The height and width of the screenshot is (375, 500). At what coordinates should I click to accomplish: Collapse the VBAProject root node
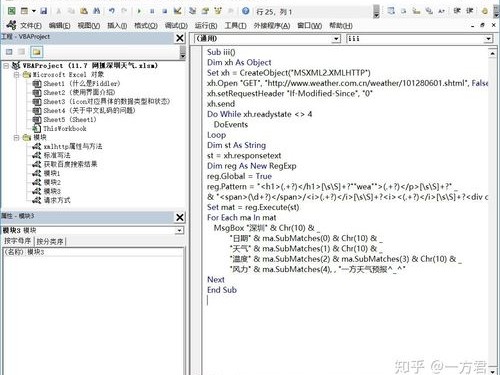(x=6, y=66)
